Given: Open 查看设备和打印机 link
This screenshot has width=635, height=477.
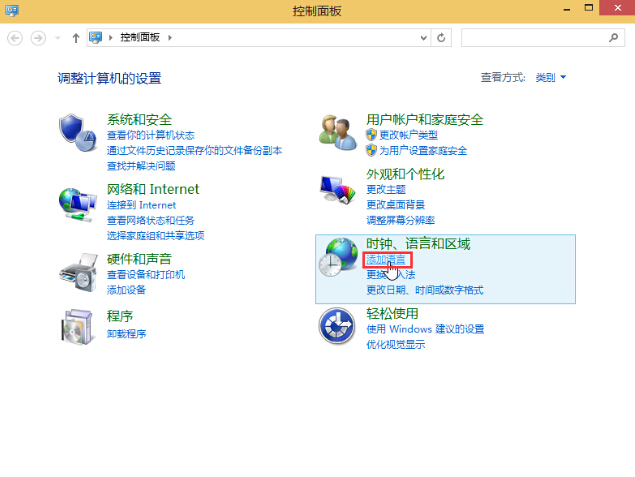Looking at the screenshot, I should click(x=146, y=274).
